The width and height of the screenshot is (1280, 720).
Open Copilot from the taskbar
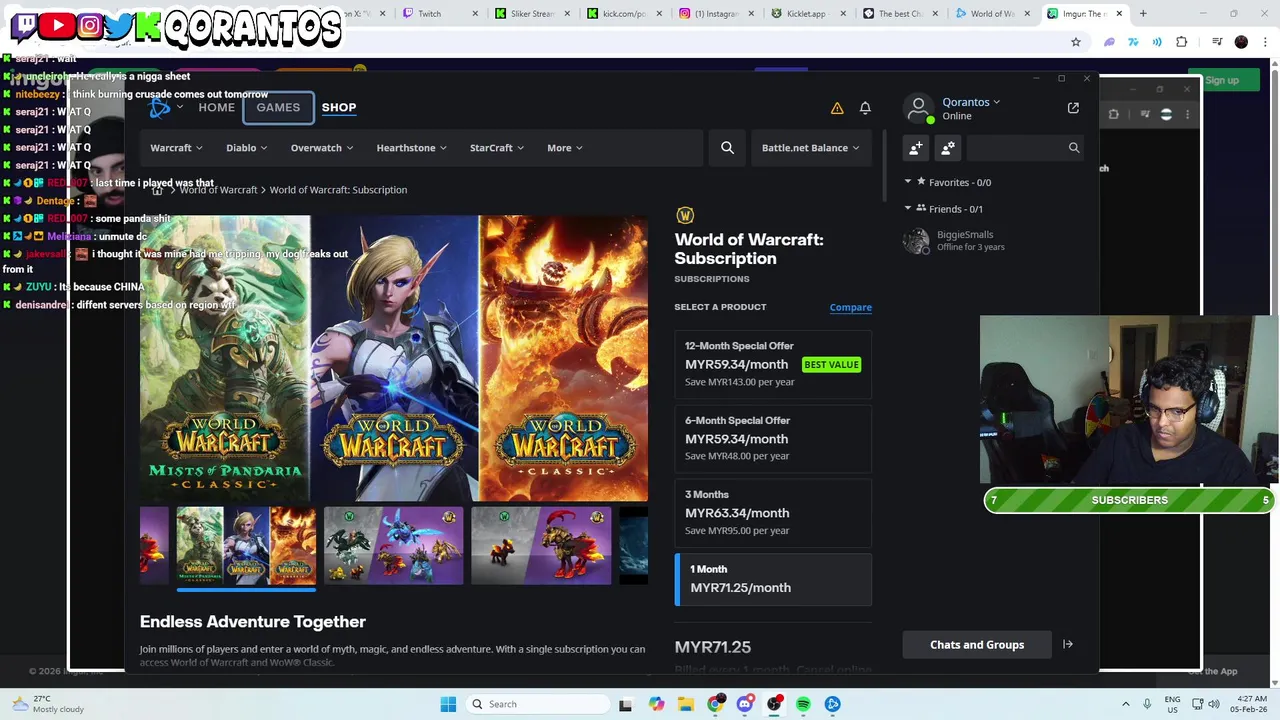(x=656, y=704)
